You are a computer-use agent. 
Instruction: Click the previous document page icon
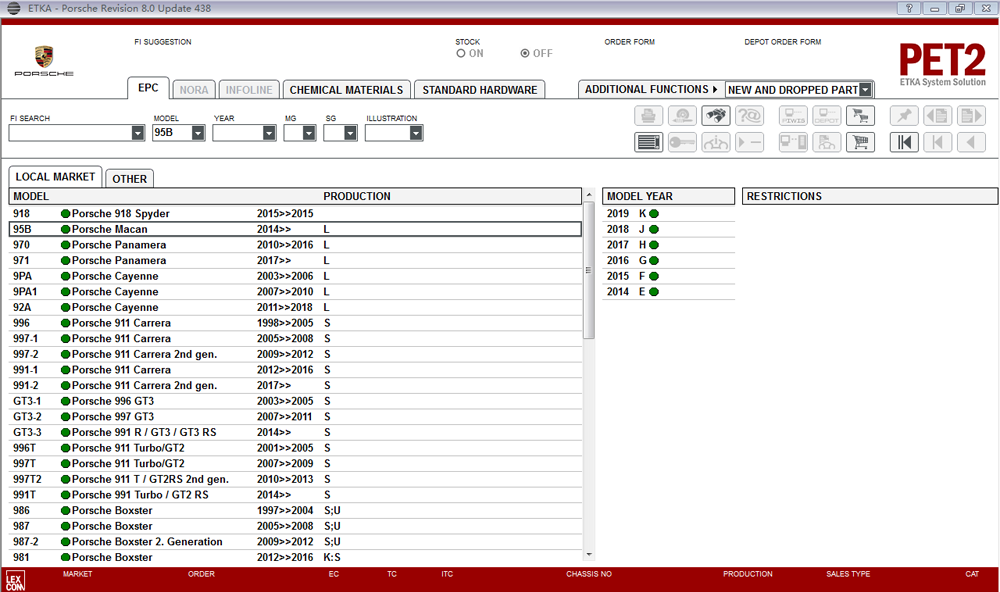[938, 116]
